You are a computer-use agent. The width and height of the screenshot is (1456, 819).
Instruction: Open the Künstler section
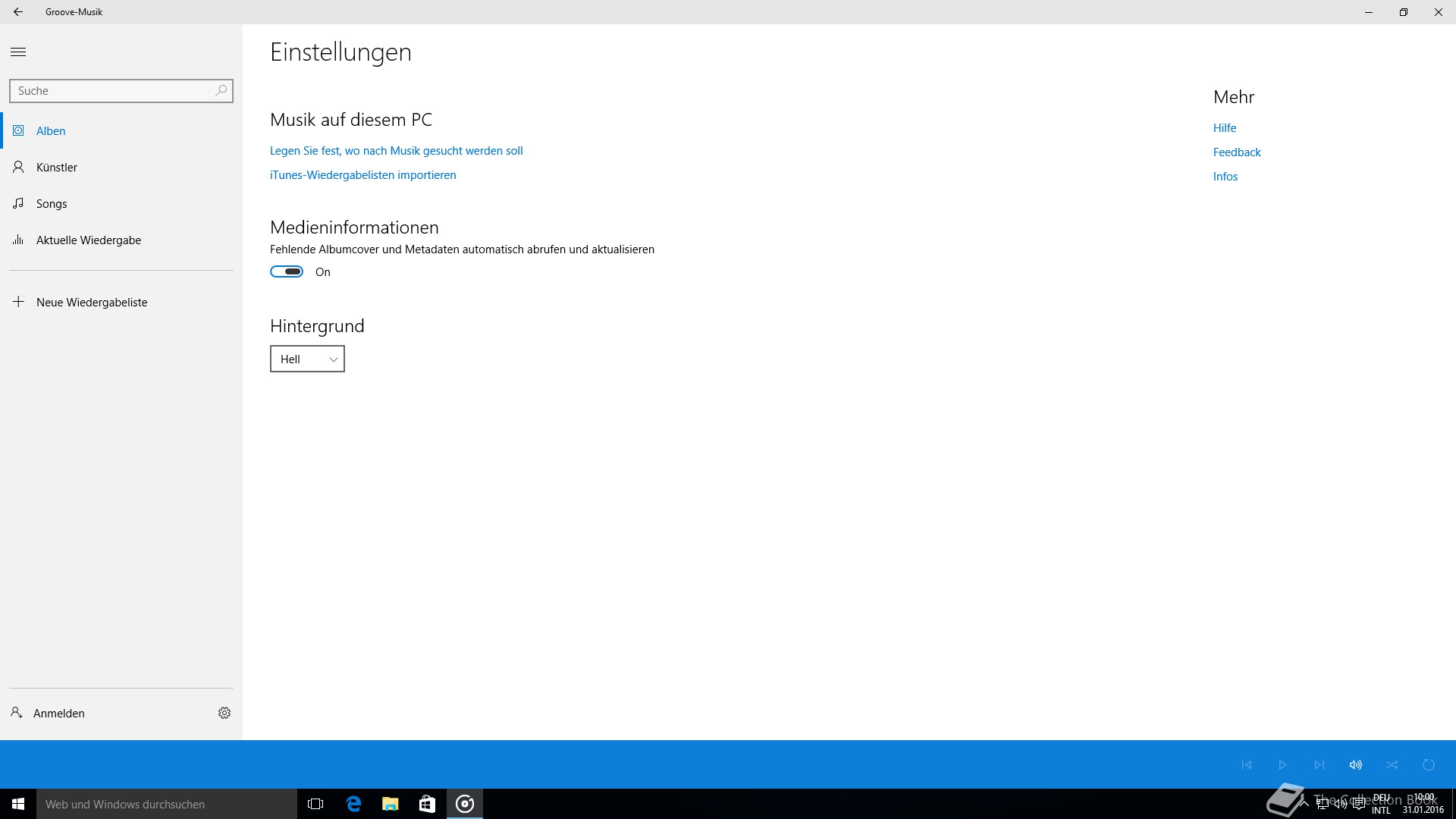point(121,167)
